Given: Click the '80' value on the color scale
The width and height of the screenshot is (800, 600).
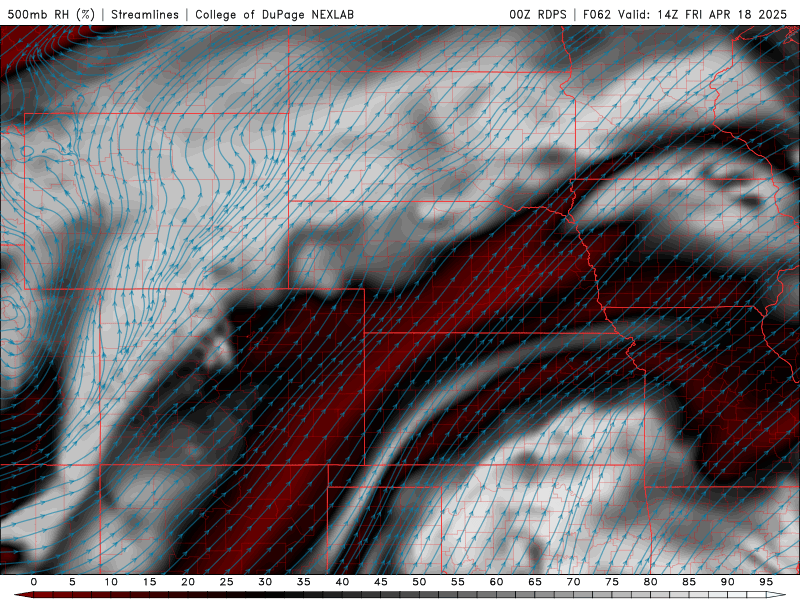Looking at the screenshot, I should coord(650,582).
